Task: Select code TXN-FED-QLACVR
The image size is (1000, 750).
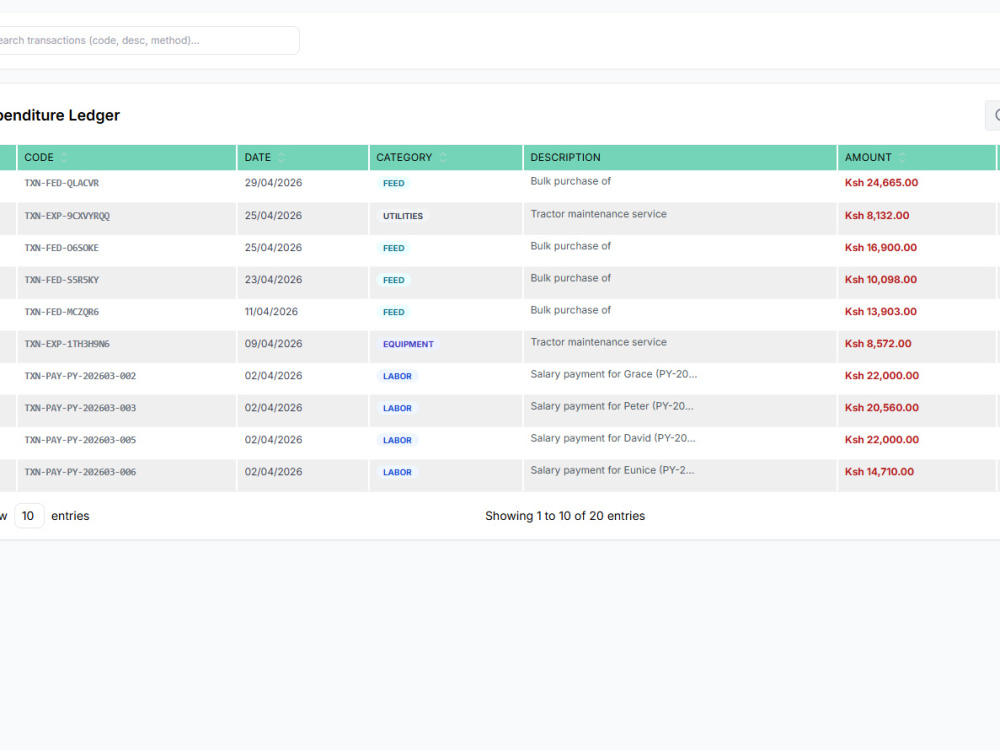Action: [62, 183]
